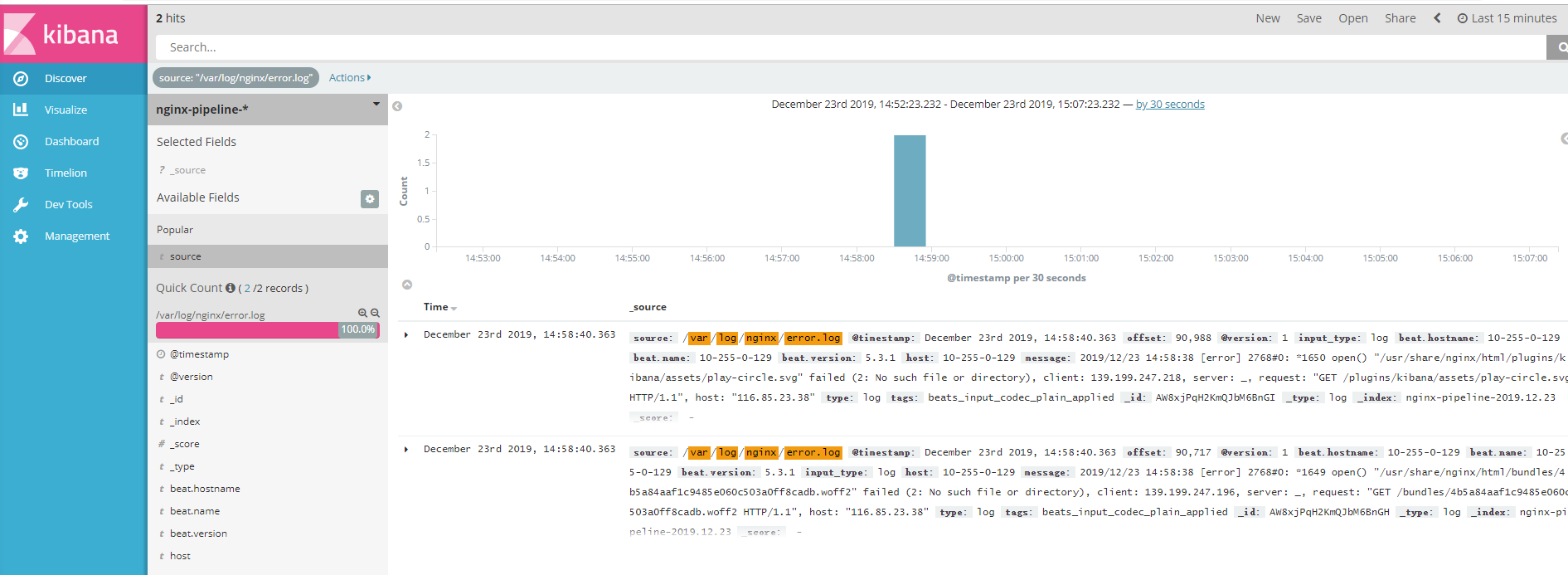Click the pink 100.0% quick count bar
Image resolution: width=1568 pixels, height=575 pixels.
(267, 330)
